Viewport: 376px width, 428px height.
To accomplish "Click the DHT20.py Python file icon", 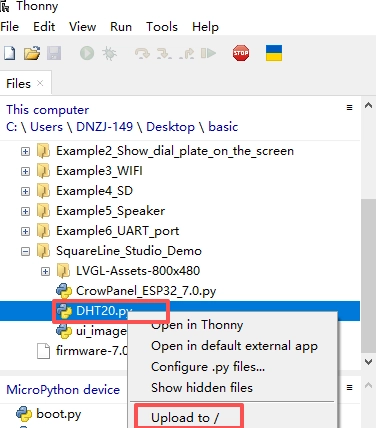I will [x=64, y=311].
